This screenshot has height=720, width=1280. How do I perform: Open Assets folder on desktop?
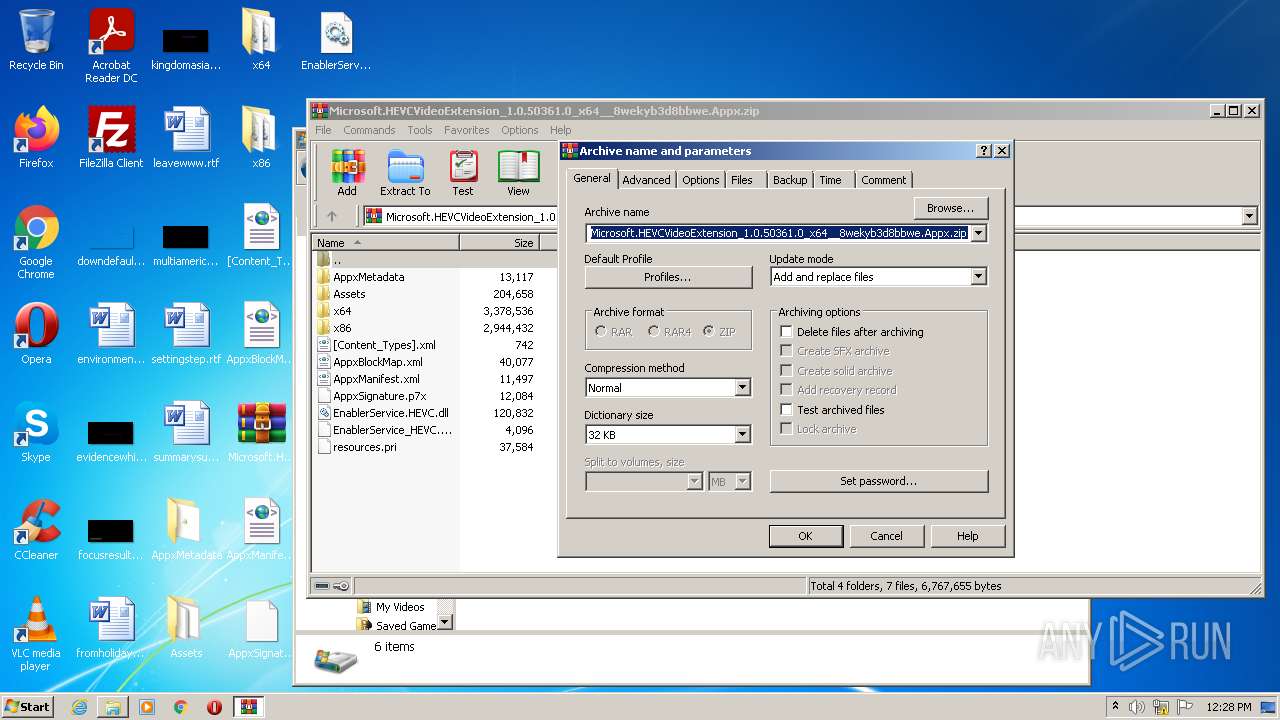coord(186,628)
